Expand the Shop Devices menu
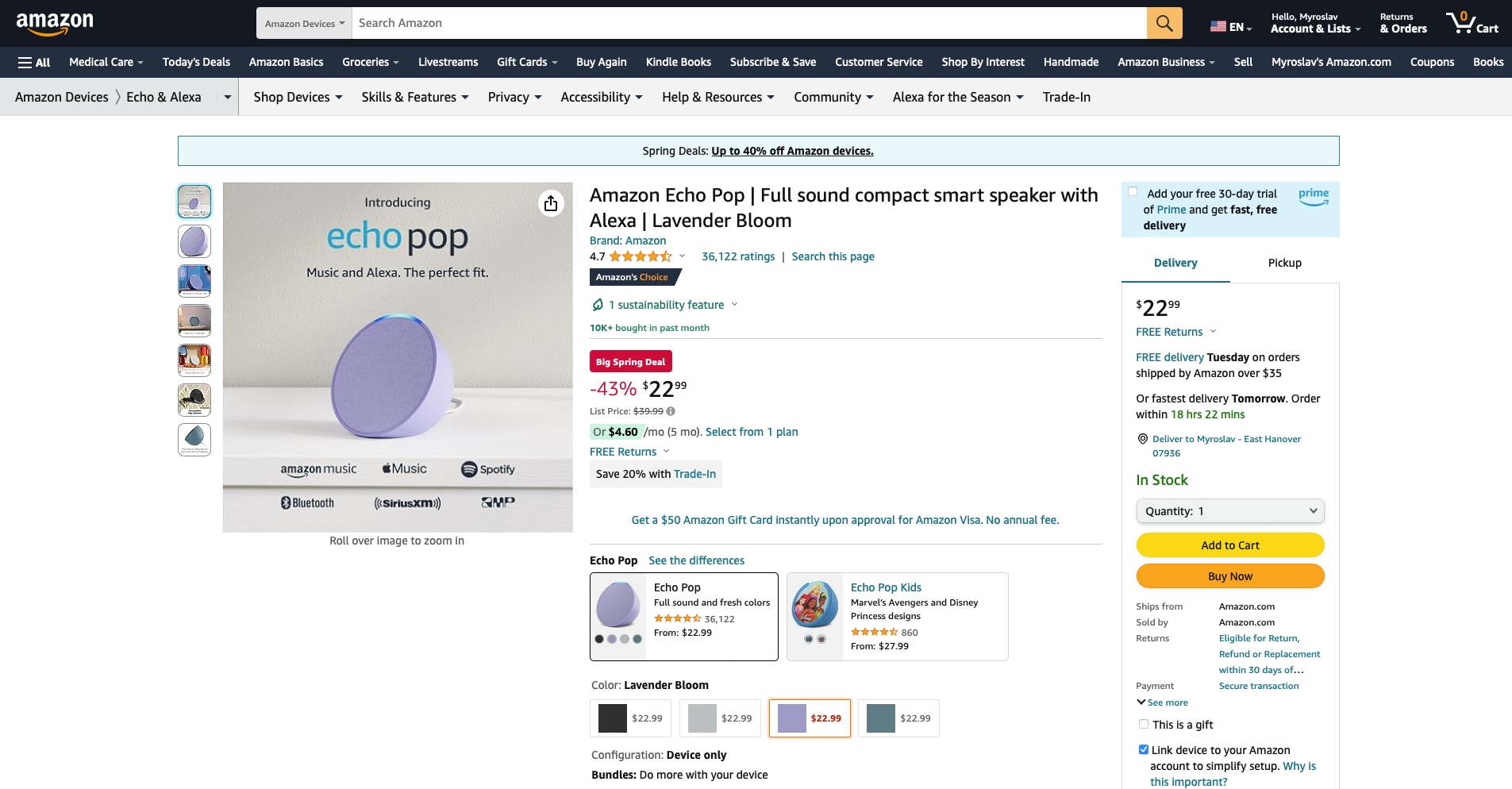The height and width of the screenshot is (789, 1512). coord(298,97)
